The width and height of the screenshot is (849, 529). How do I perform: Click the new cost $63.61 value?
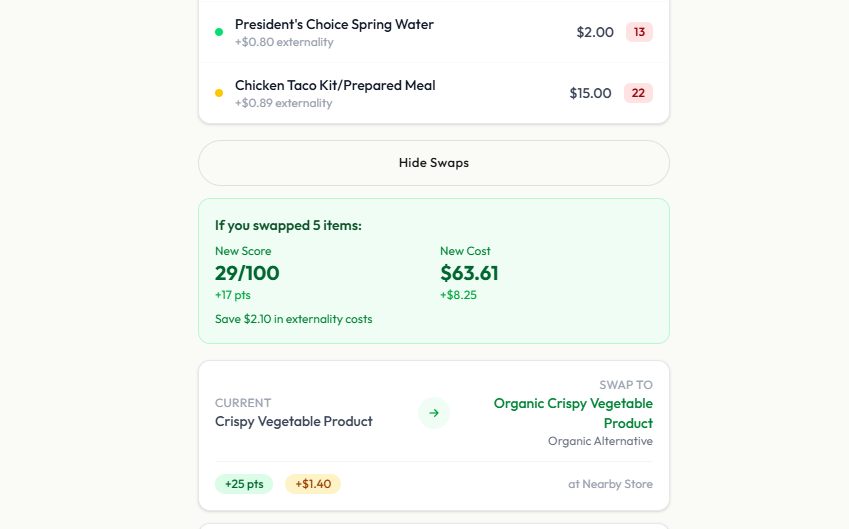pyautogui.click(x=469, y=273)
